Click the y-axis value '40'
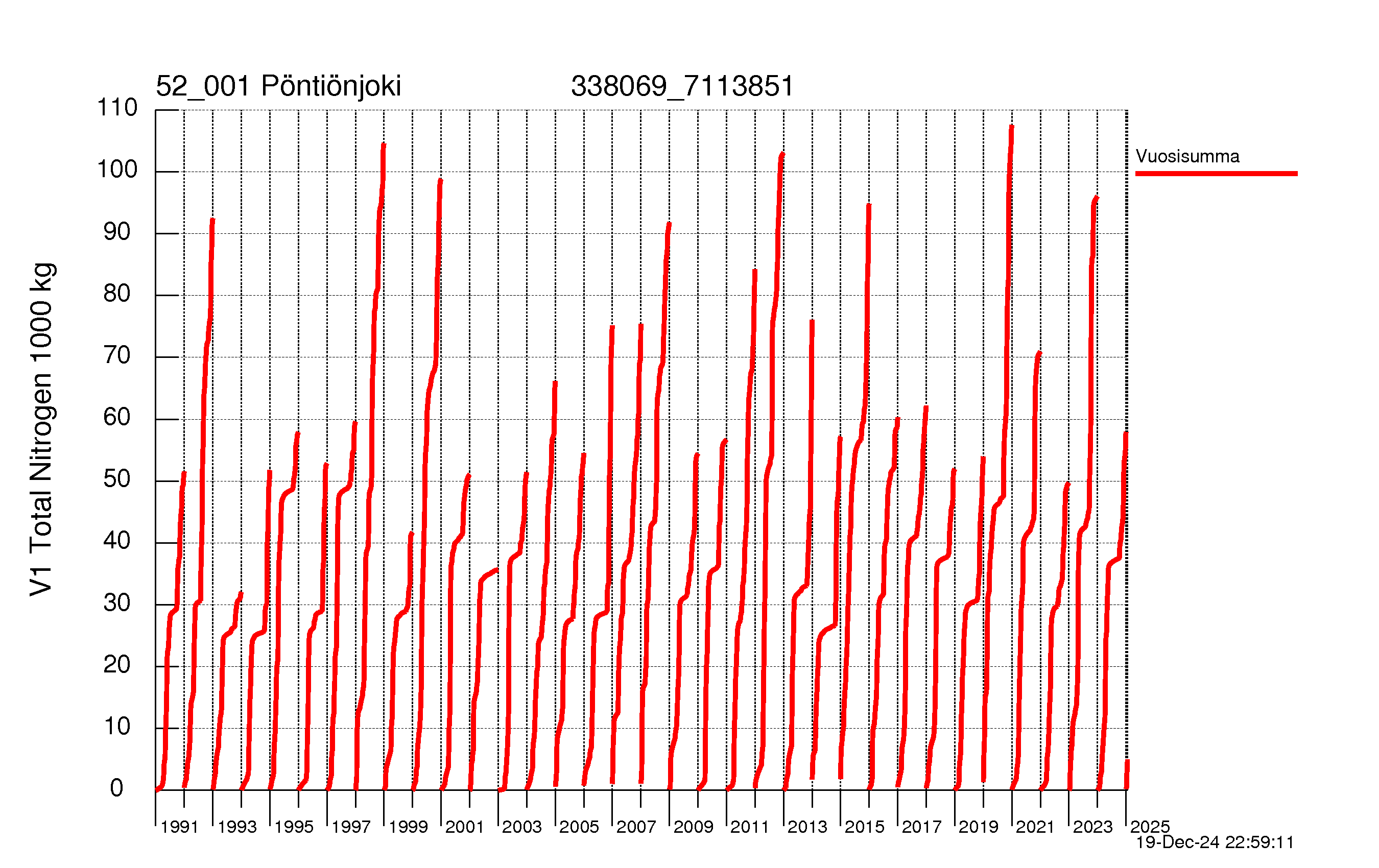 coord(117,541)
